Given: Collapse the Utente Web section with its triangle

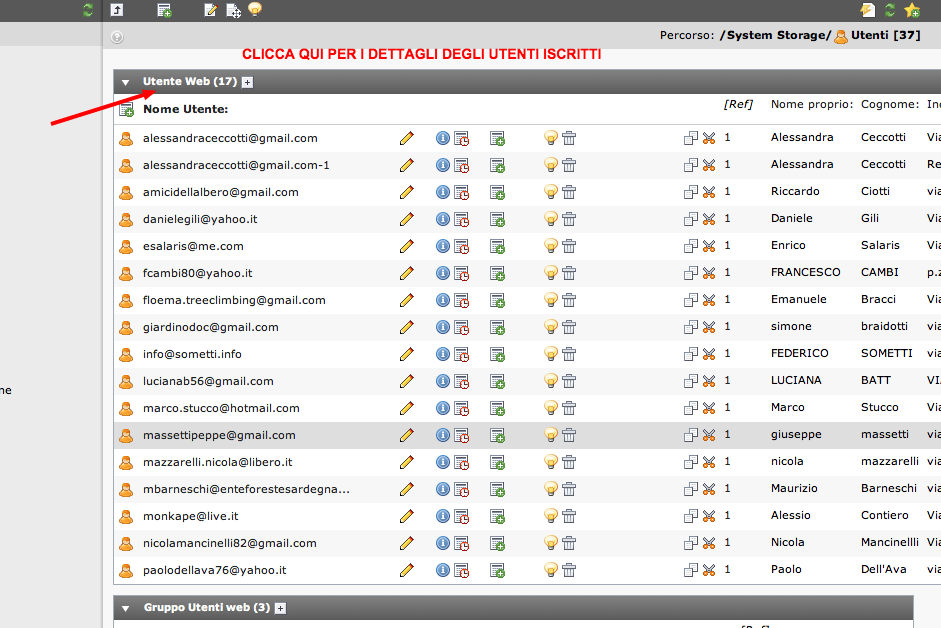Looking at the screenshot, I should 125,82.
